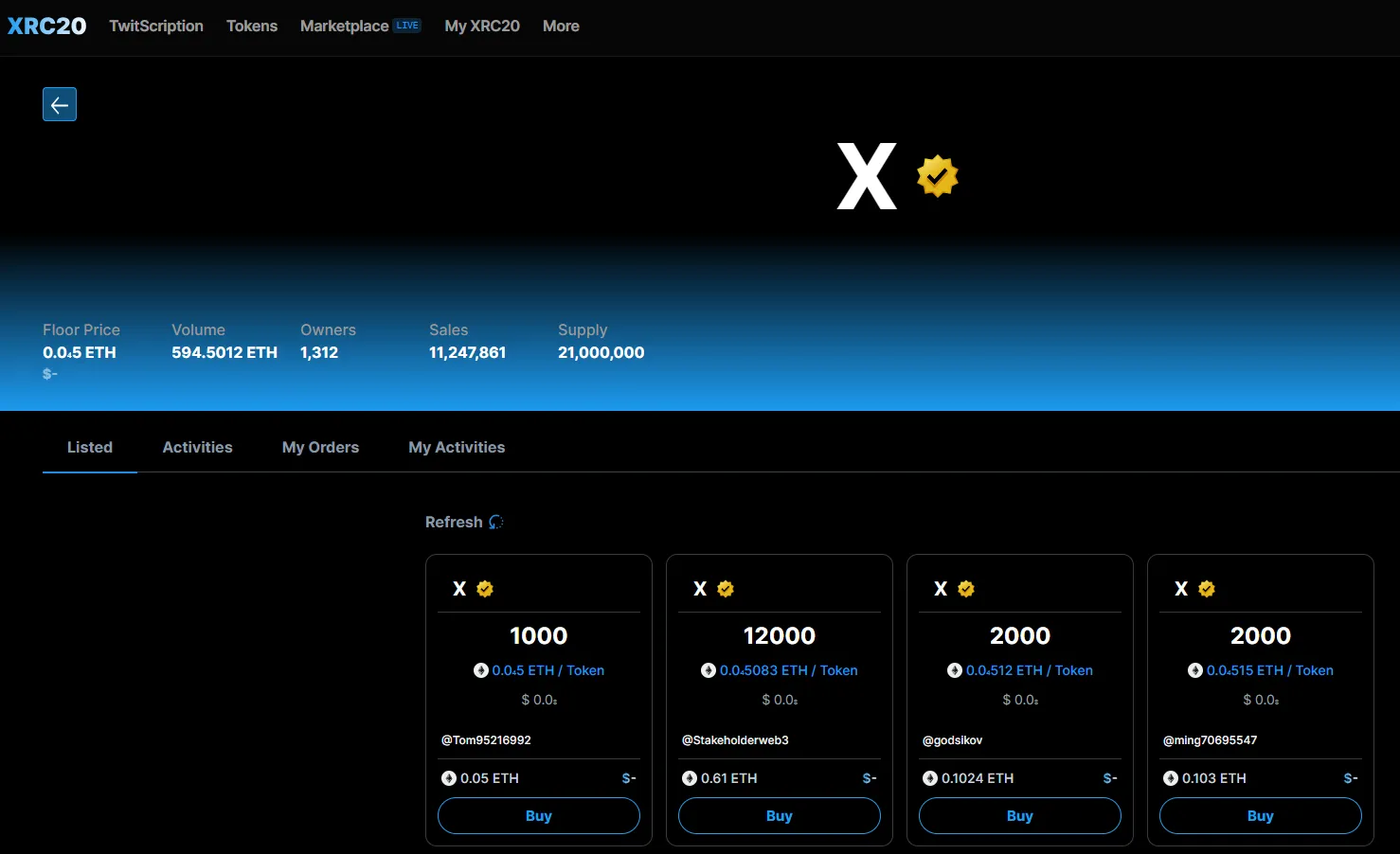The image size is (1400, 854).
Task: Click the XRC20 logo
Action: pos(47,27)
